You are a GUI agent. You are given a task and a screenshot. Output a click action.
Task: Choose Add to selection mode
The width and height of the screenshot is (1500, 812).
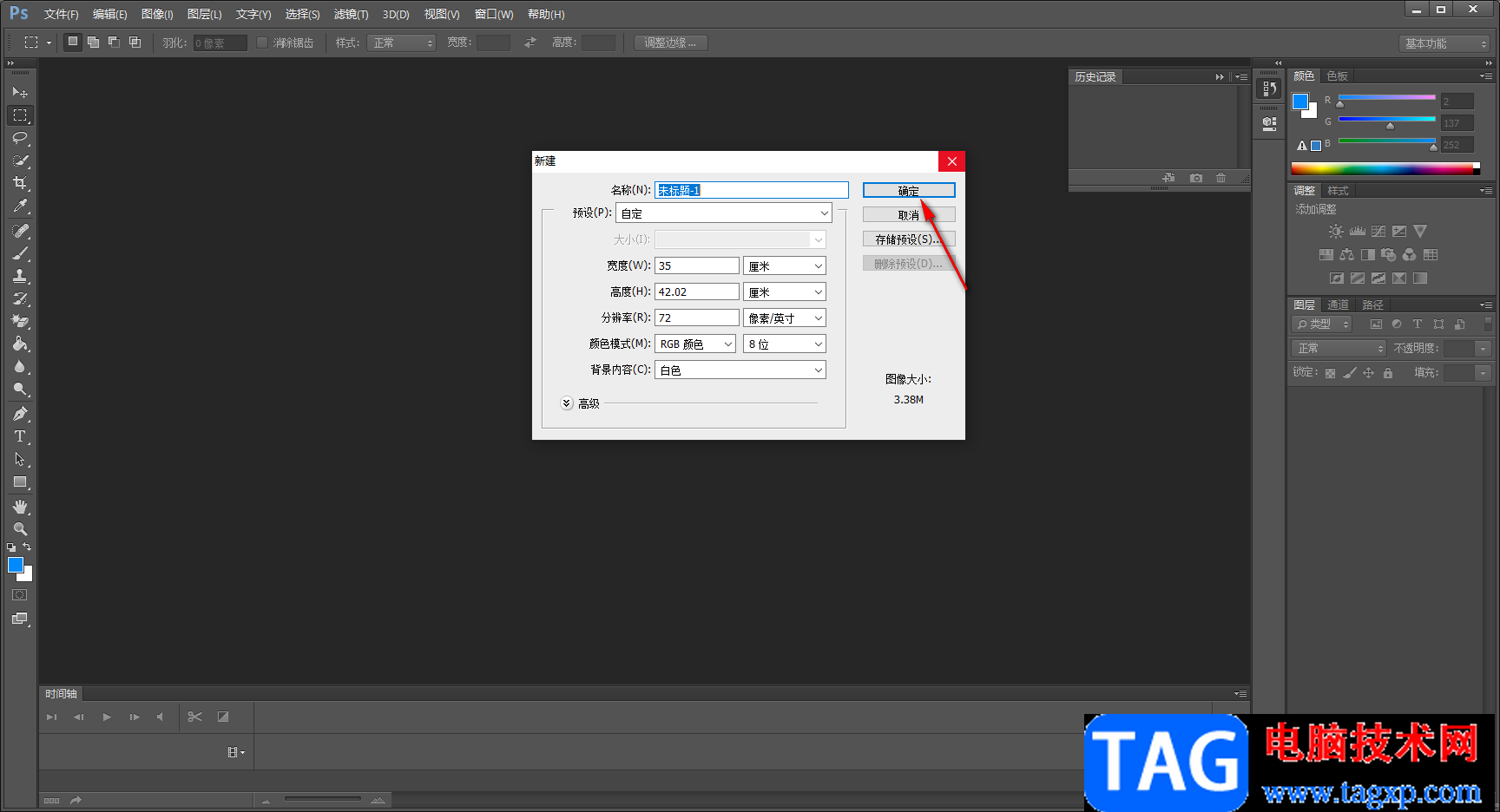pyautogui.click(x=93, y=42)
